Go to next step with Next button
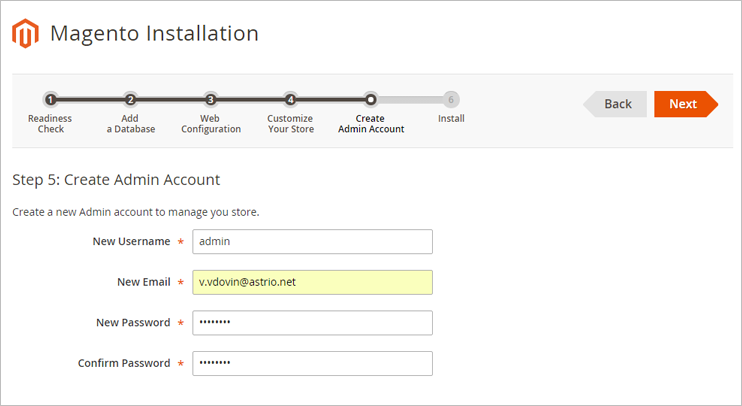Viewport: 742px width, 406px height. (x=686, y=104)
